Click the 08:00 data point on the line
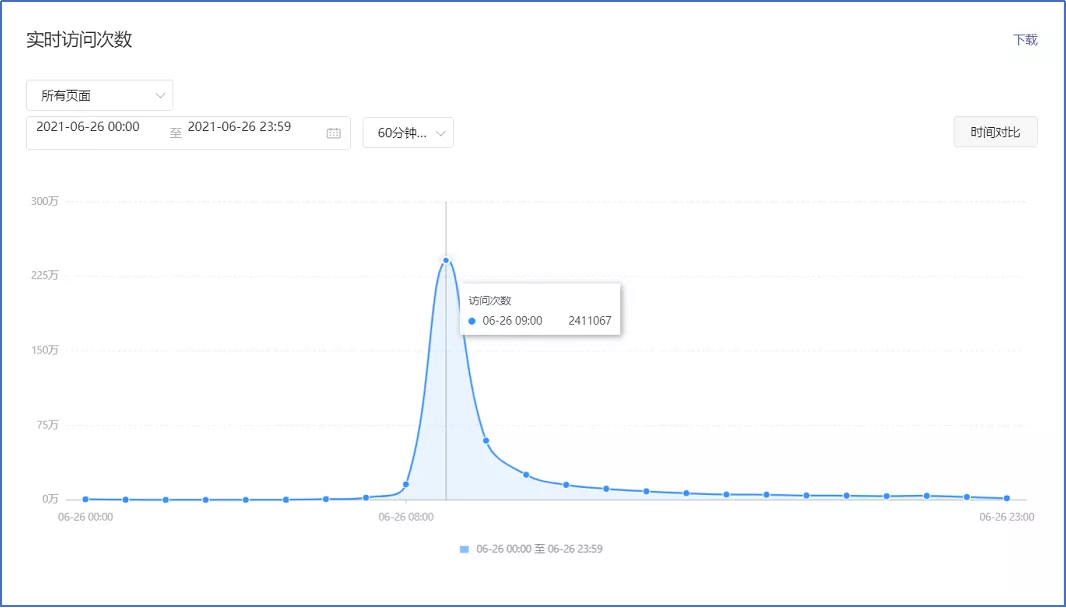 pos(406,484)
